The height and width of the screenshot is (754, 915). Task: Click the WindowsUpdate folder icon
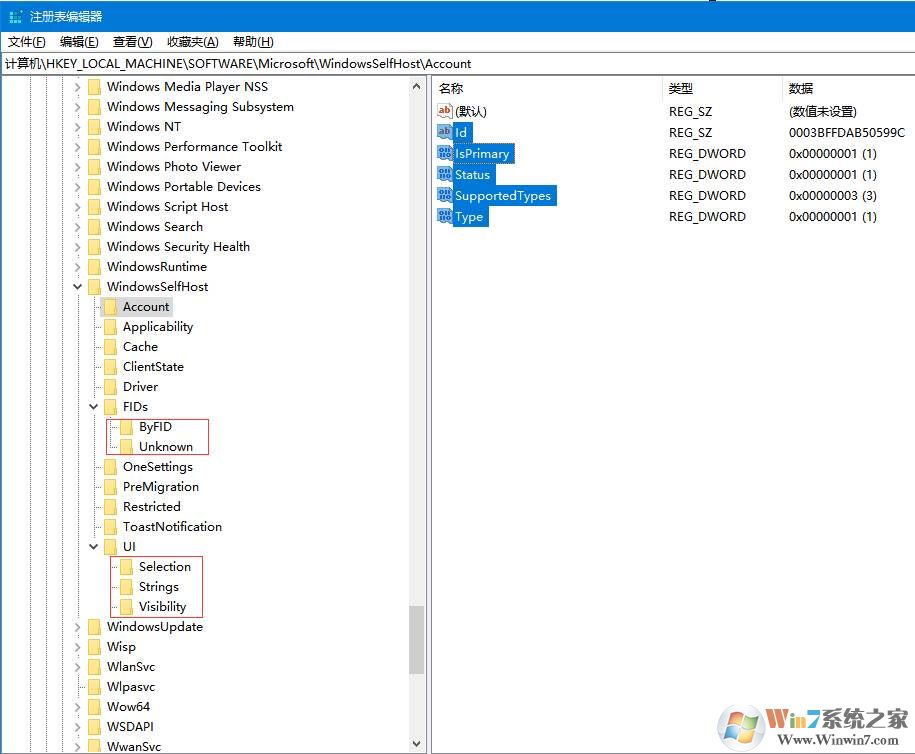pos(94,627)
